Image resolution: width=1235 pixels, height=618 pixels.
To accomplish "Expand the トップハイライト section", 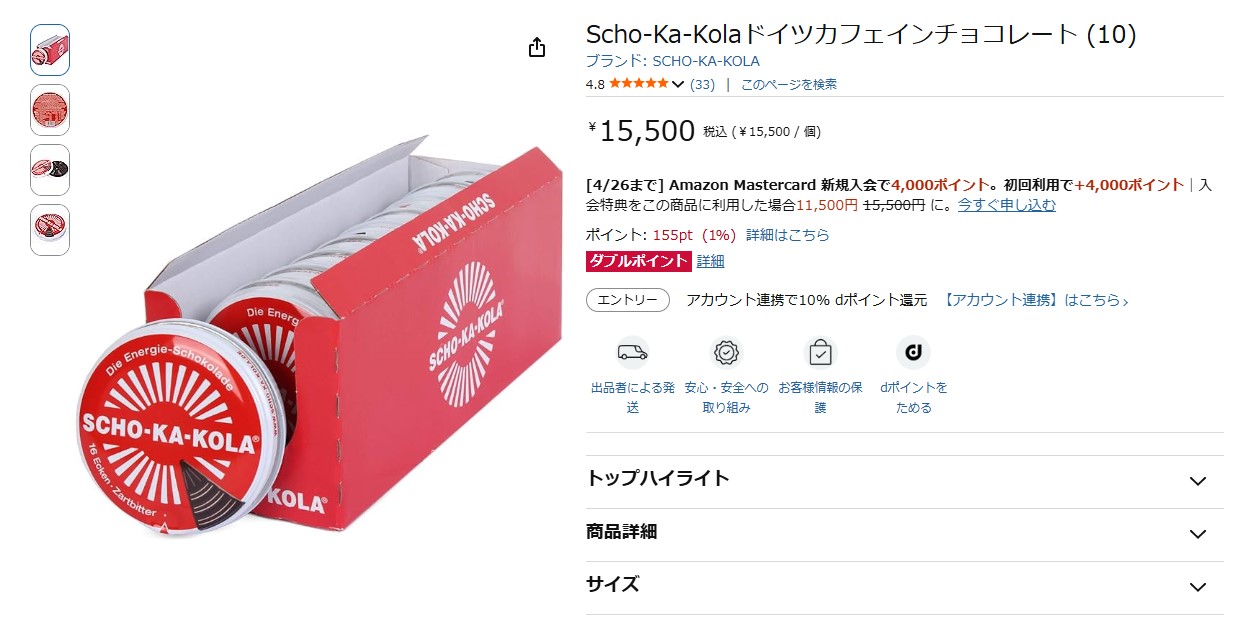I will pos(1197,481).
